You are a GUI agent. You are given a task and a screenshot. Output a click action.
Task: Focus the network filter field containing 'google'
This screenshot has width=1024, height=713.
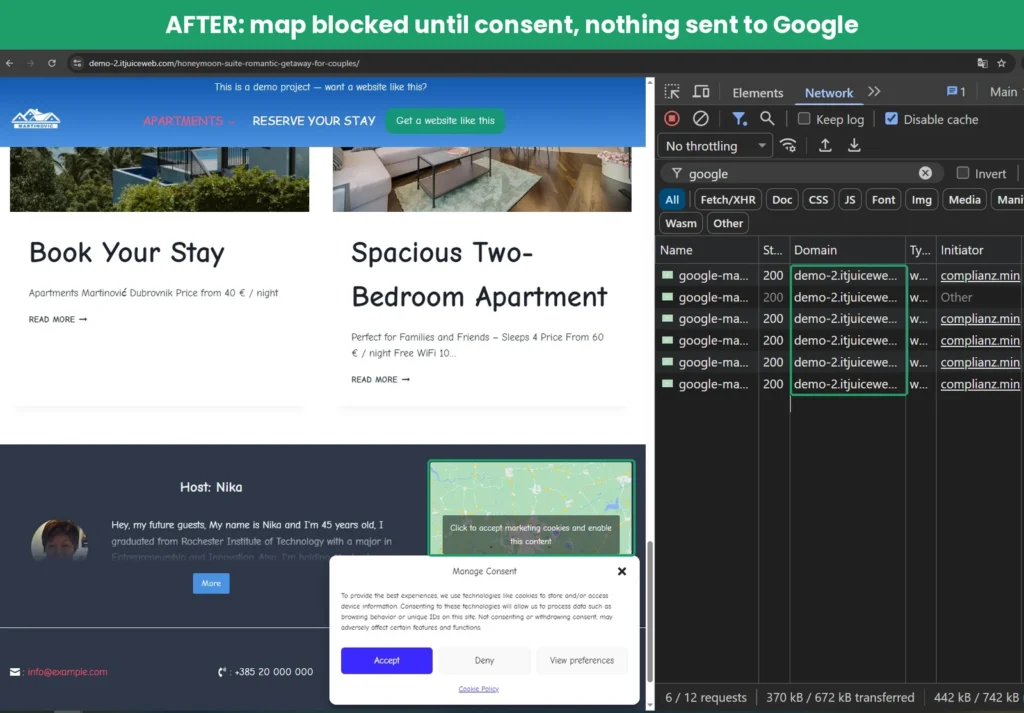(x=802, y=173)
